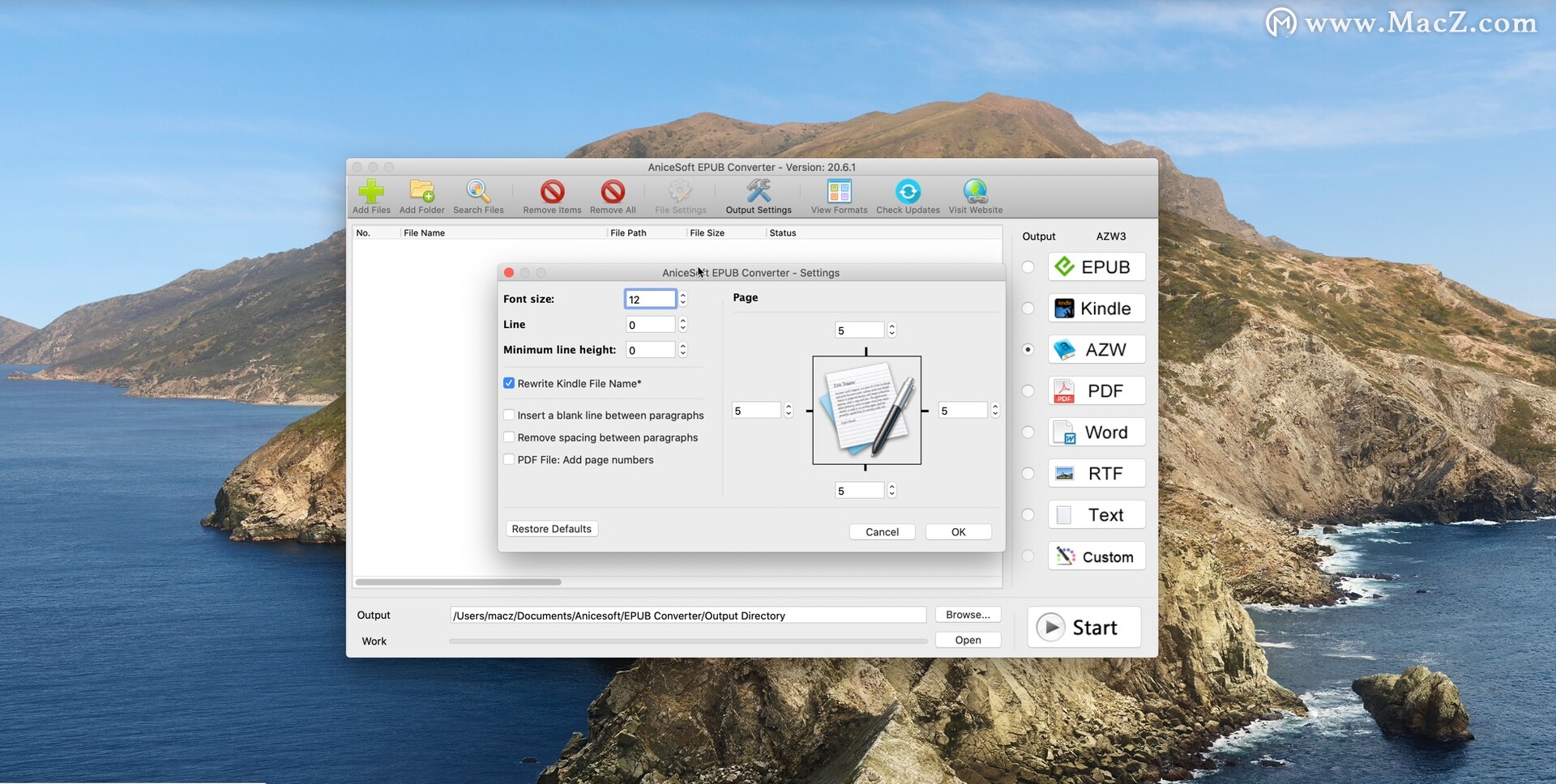The height and width of the screenshot is (784, 1556).
Task: Click the Add Folder toolbar icon
Action: pos(421,197)
